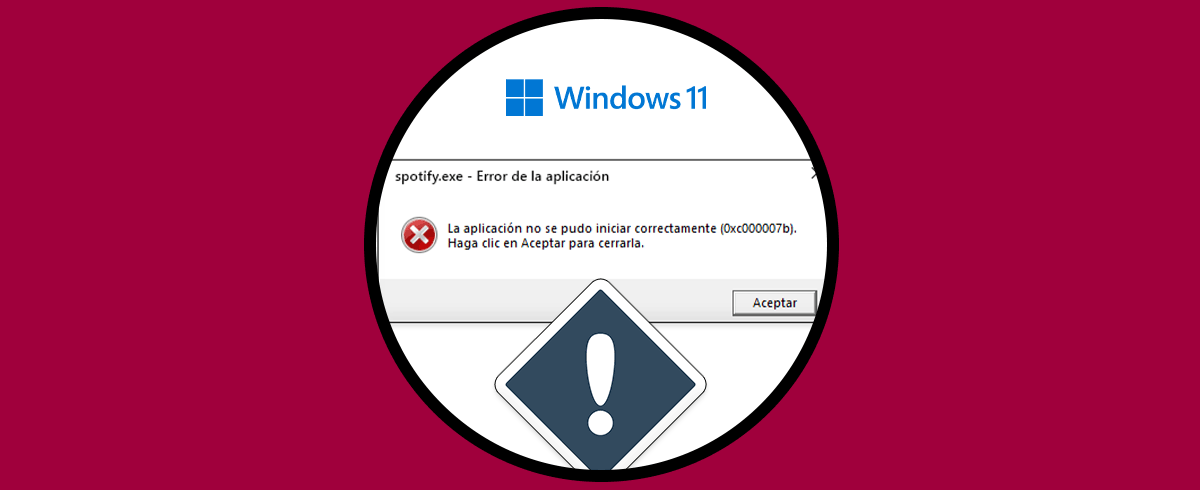
Task: Close the spotify.exe error dialog
Action: pyautogui.click(x=816, y=174)
